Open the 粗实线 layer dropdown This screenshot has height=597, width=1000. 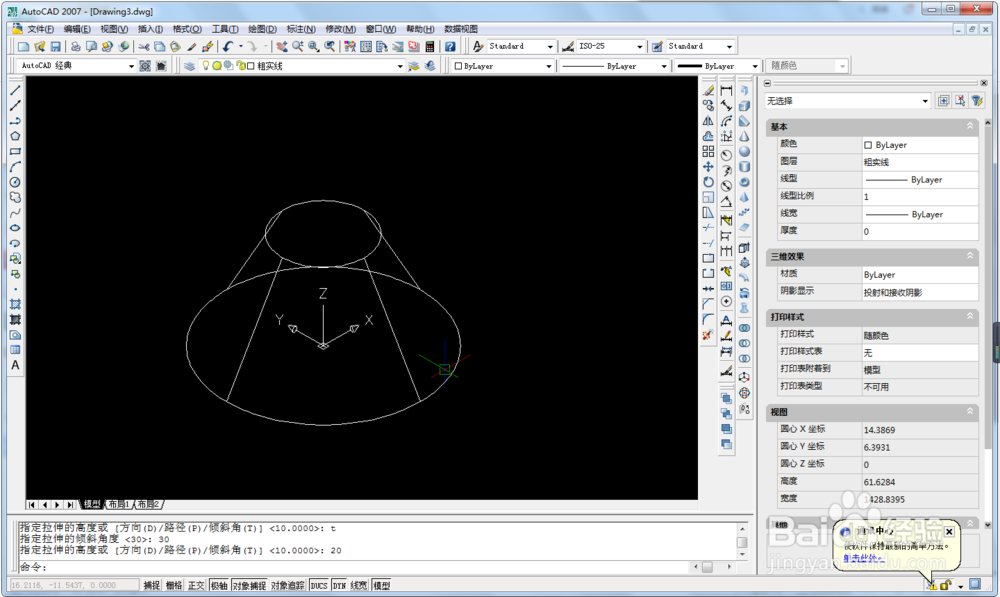point(400,66)
